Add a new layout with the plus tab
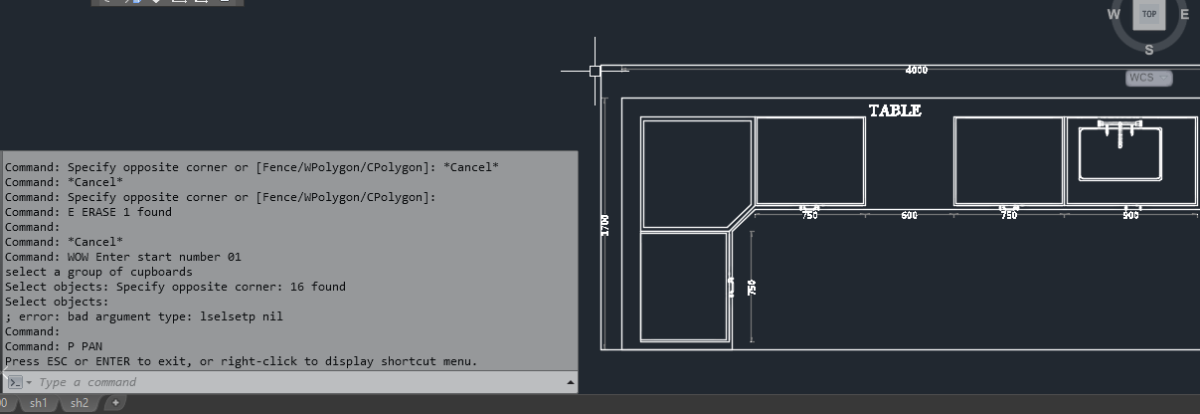This screenshot has height=414, width=1200. pos(114,403)
